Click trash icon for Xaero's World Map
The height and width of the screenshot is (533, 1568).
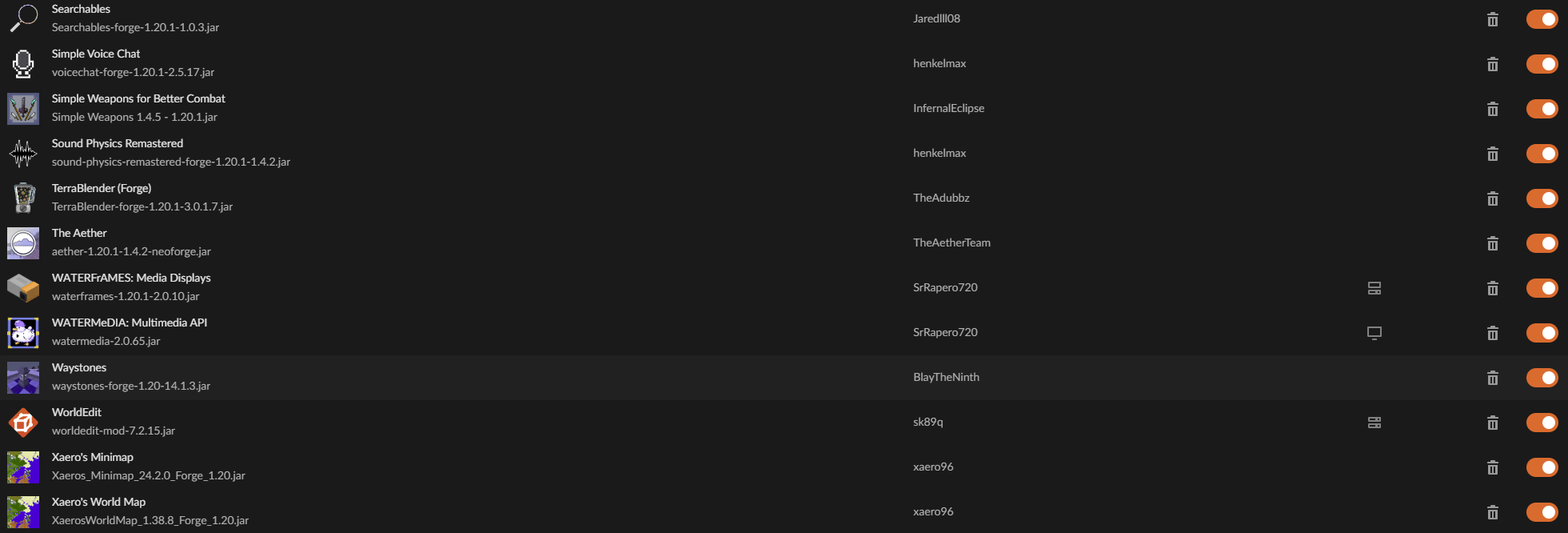(x=1492, y=512)
